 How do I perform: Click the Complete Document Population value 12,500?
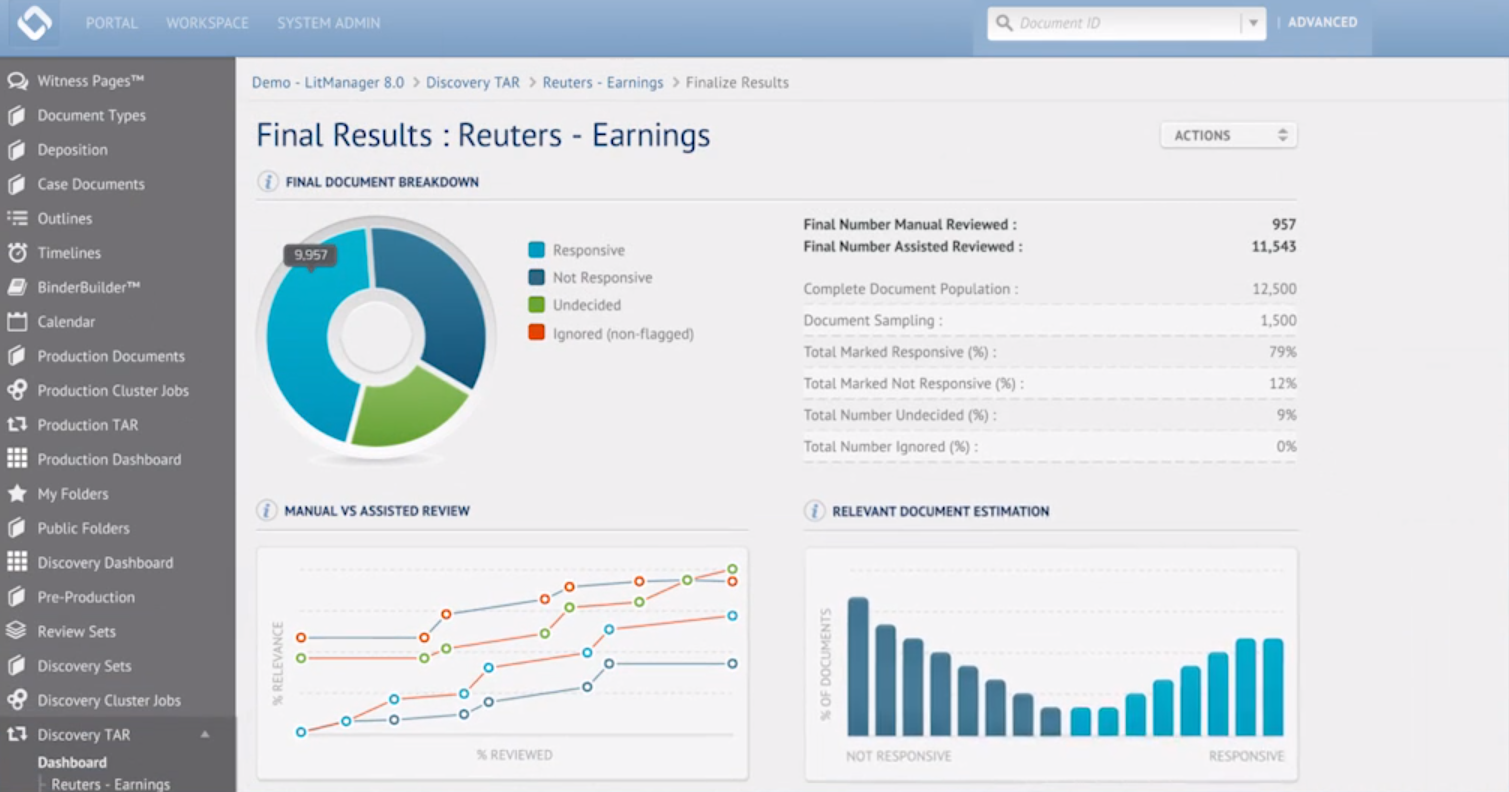(x=1274, y=289)
